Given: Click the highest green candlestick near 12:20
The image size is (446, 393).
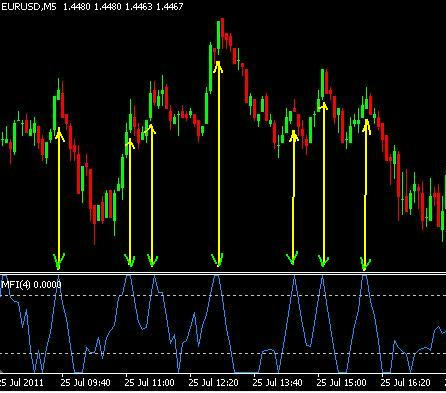Looking at the screenshot, I should 219,35.
